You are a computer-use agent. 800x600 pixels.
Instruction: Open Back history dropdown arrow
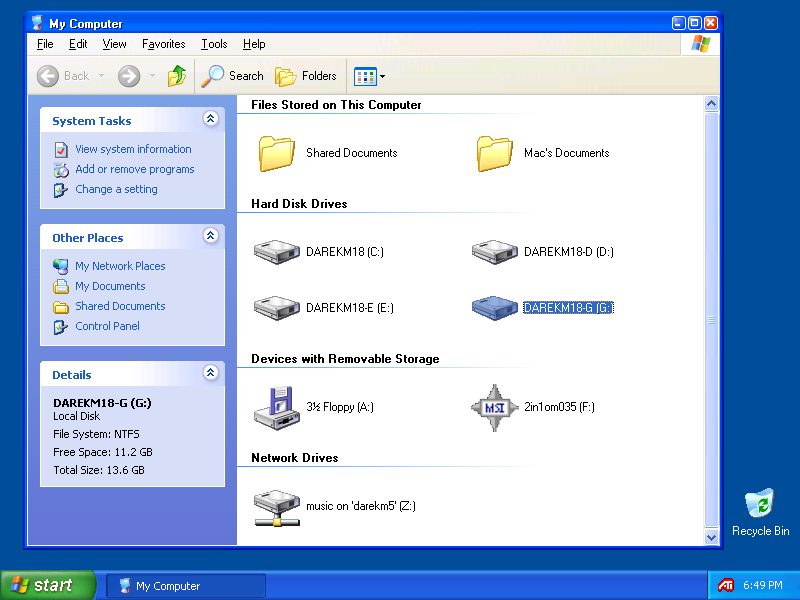tap(102, 76)
